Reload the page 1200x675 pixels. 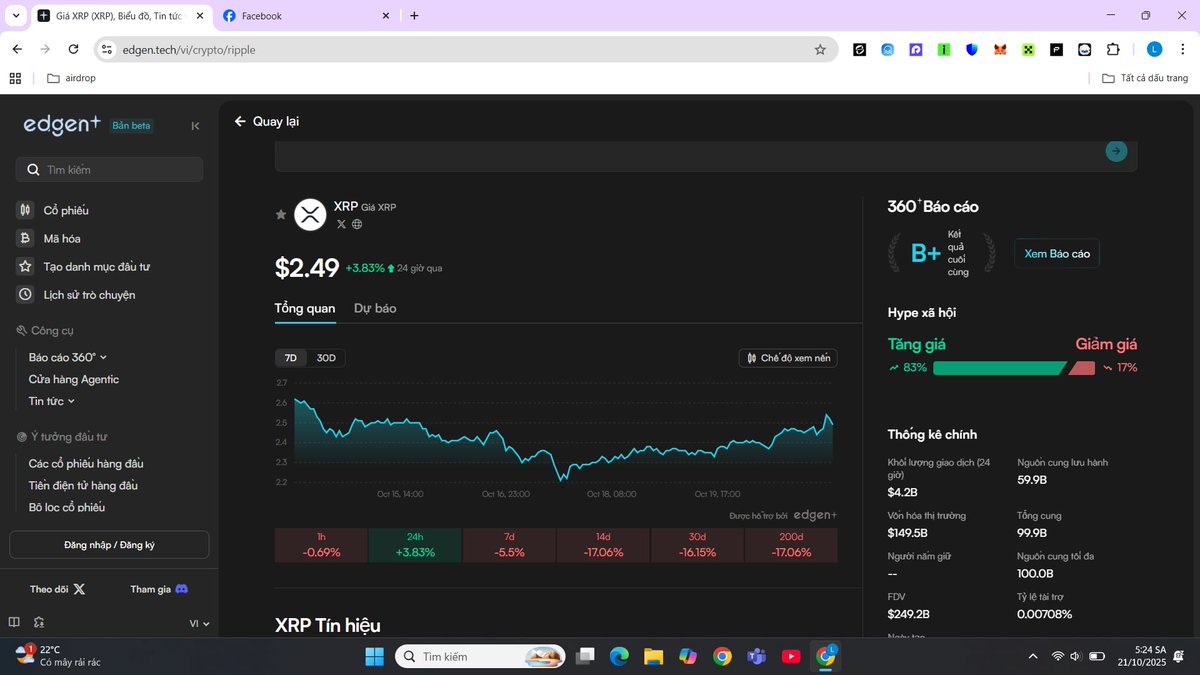tap(73, 49)
